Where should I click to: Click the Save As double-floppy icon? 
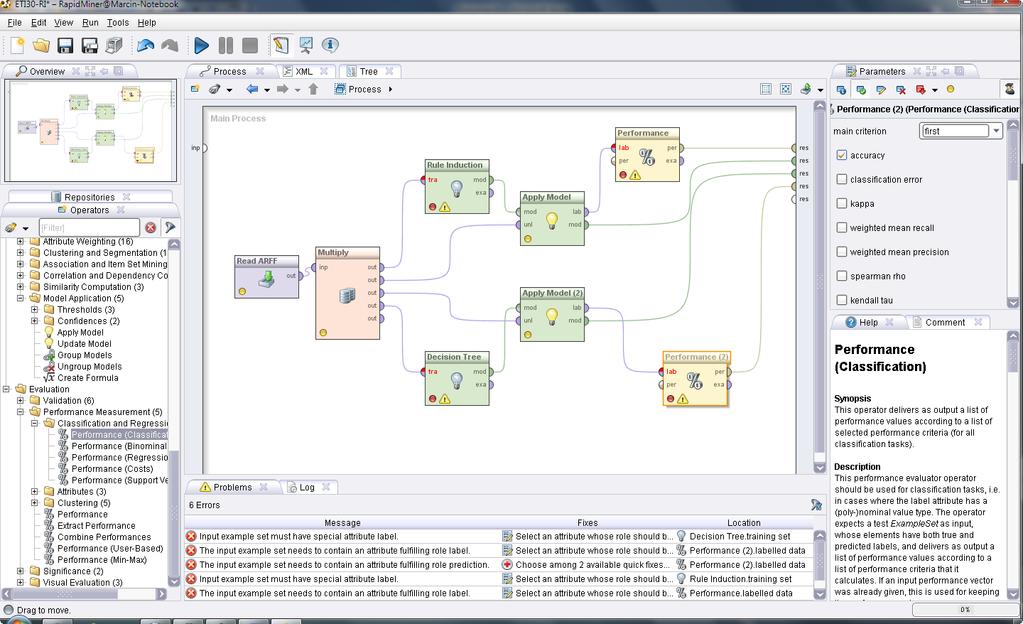click(89, 45)
